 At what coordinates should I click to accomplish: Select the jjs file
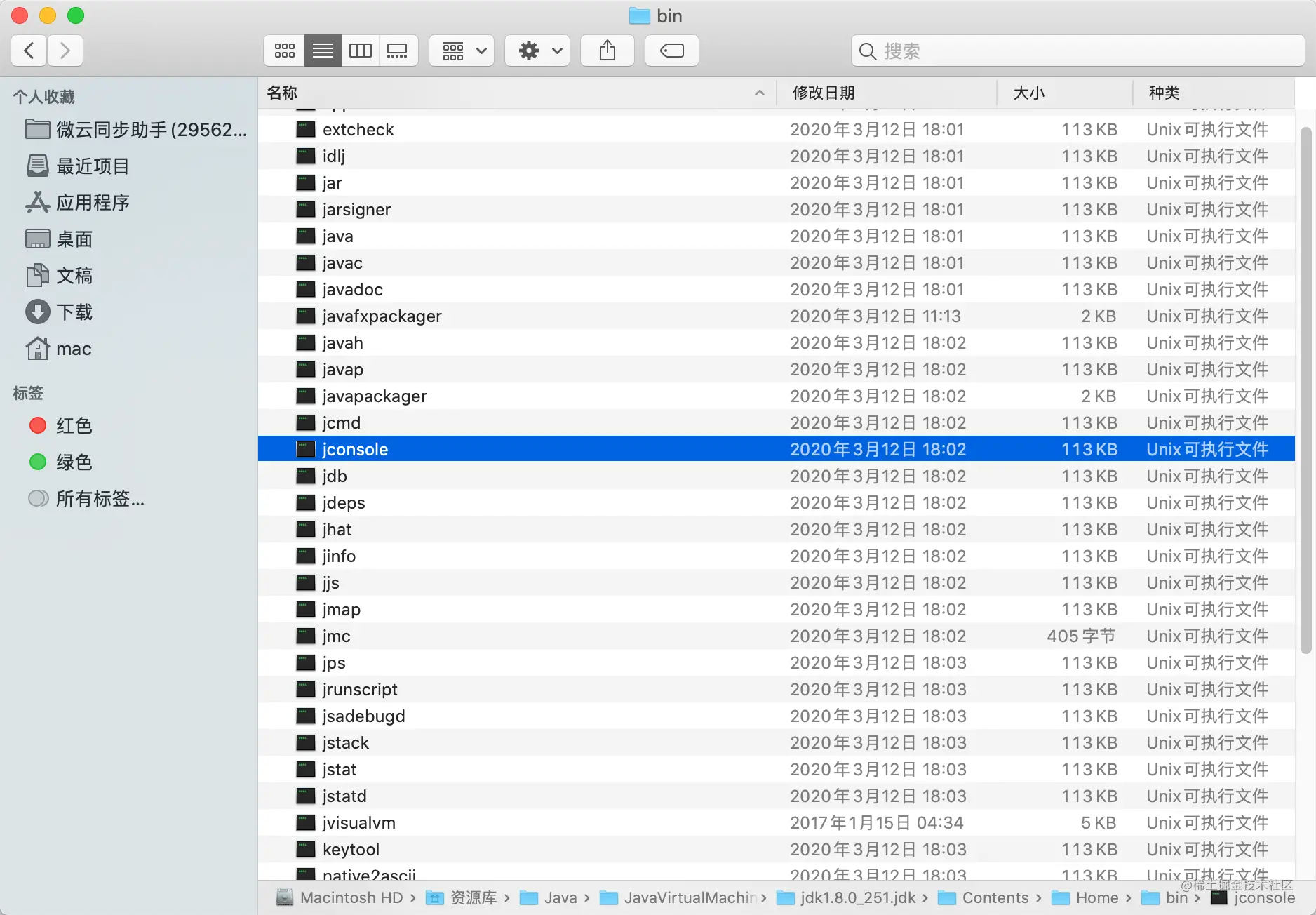(776, 583)
